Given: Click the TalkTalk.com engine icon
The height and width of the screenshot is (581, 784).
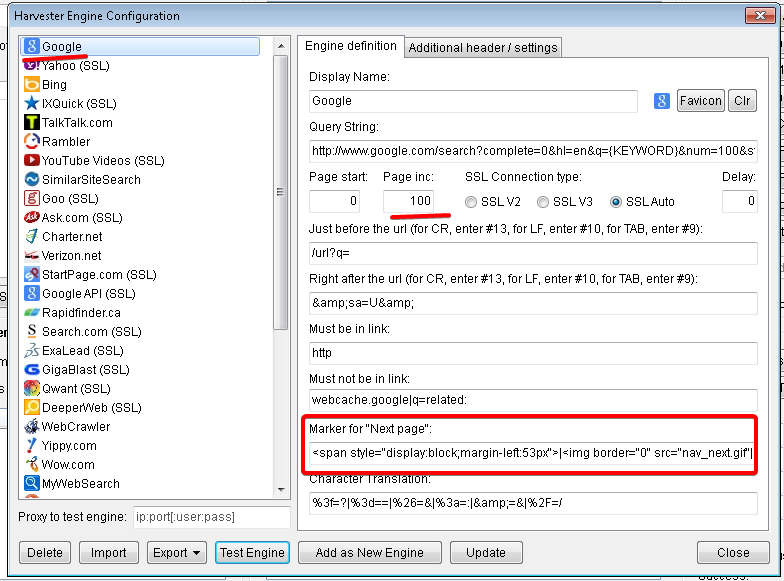Looking at the screenshot, I should click(x=32, y=122).
